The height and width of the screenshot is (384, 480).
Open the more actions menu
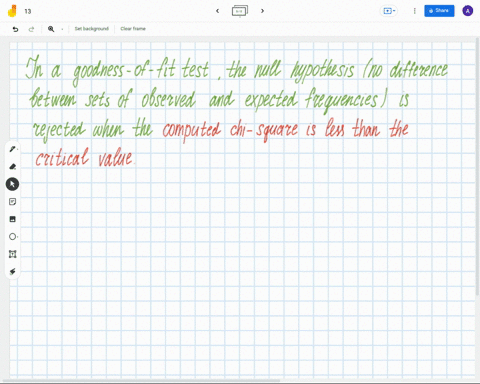click(x=414, y=11)
